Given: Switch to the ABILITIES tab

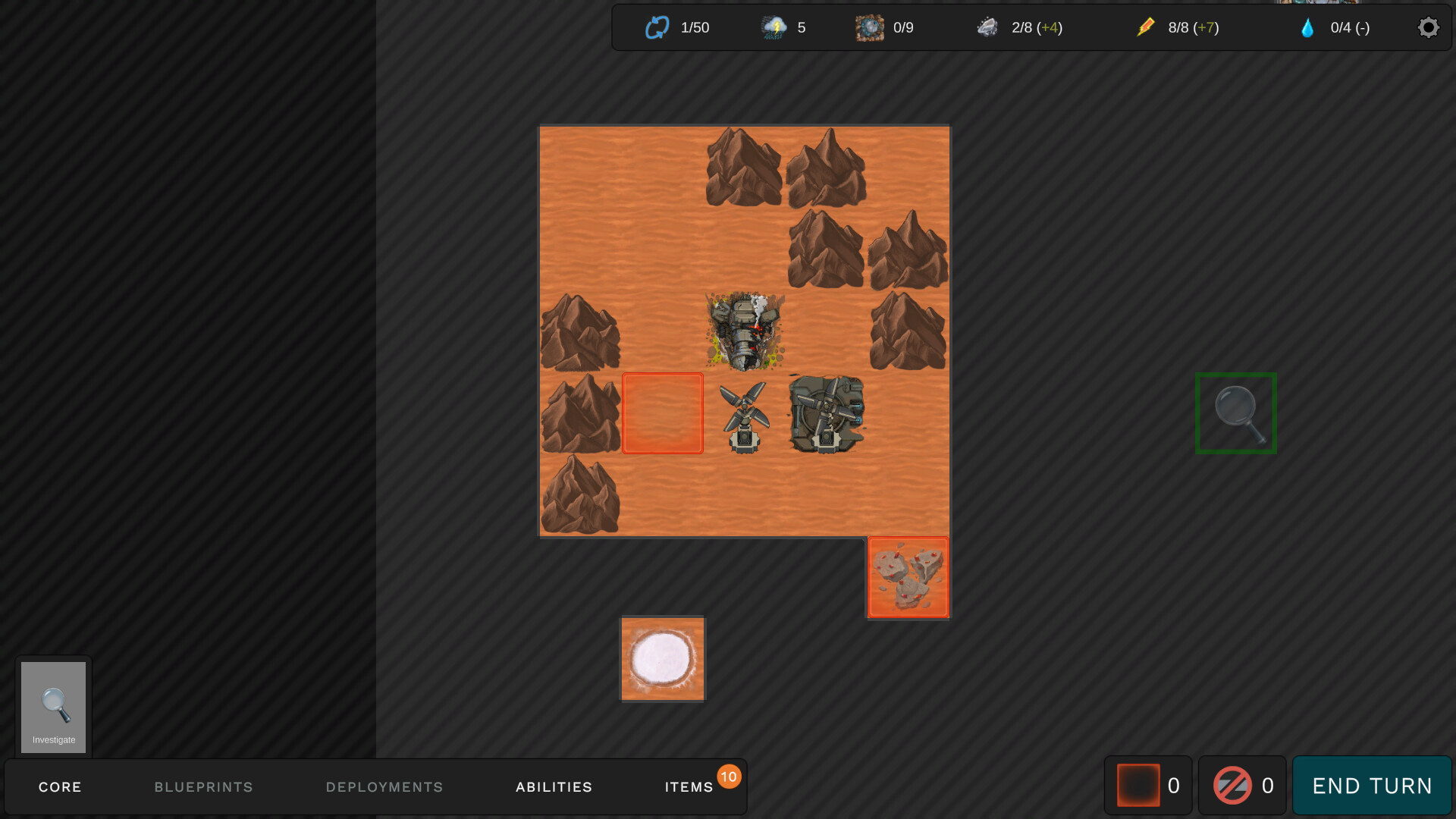Looking at the screenshot, I should tap(554, 787).
